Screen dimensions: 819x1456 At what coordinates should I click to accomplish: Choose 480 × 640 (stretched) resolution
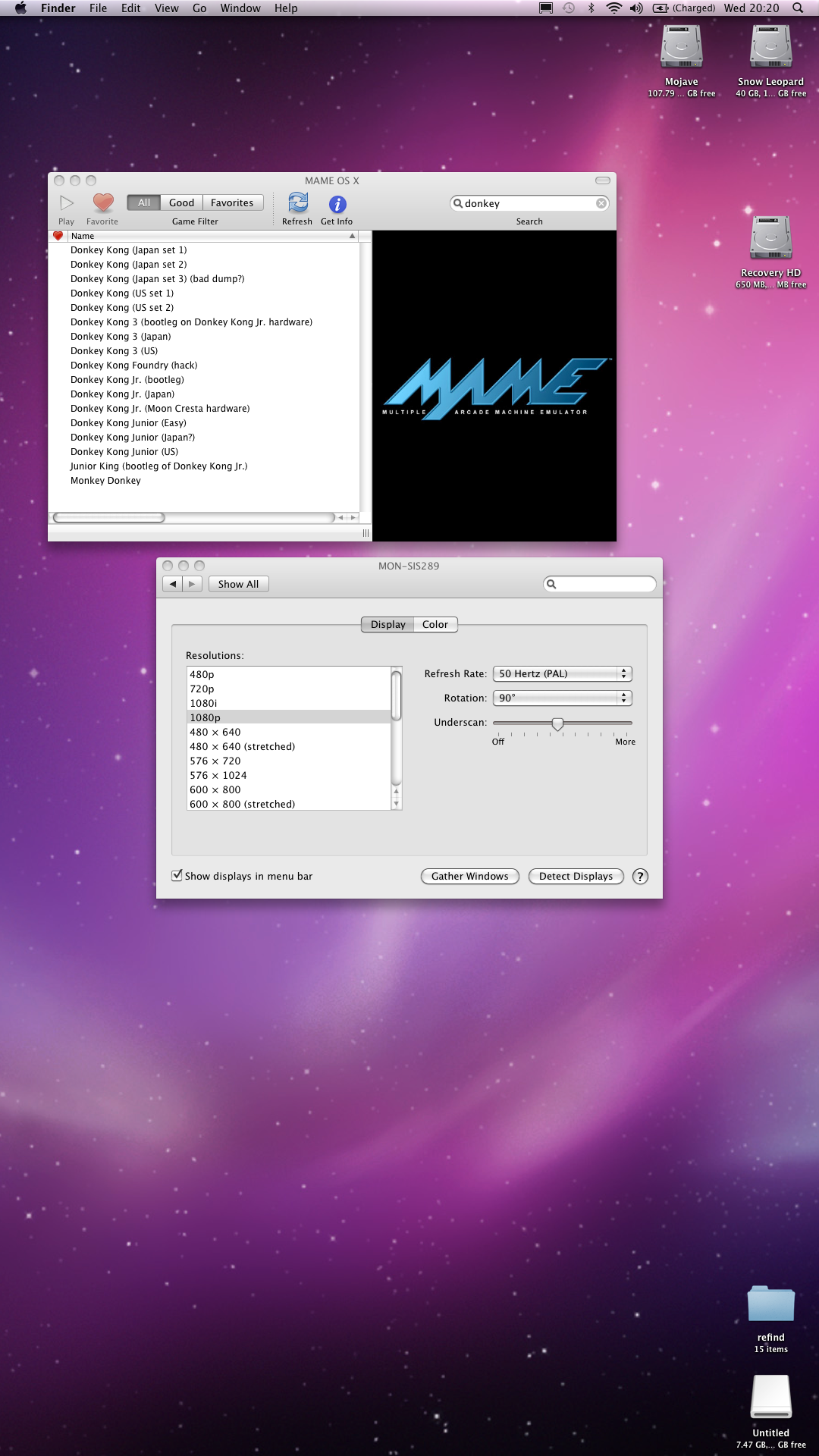pos(289,746)
